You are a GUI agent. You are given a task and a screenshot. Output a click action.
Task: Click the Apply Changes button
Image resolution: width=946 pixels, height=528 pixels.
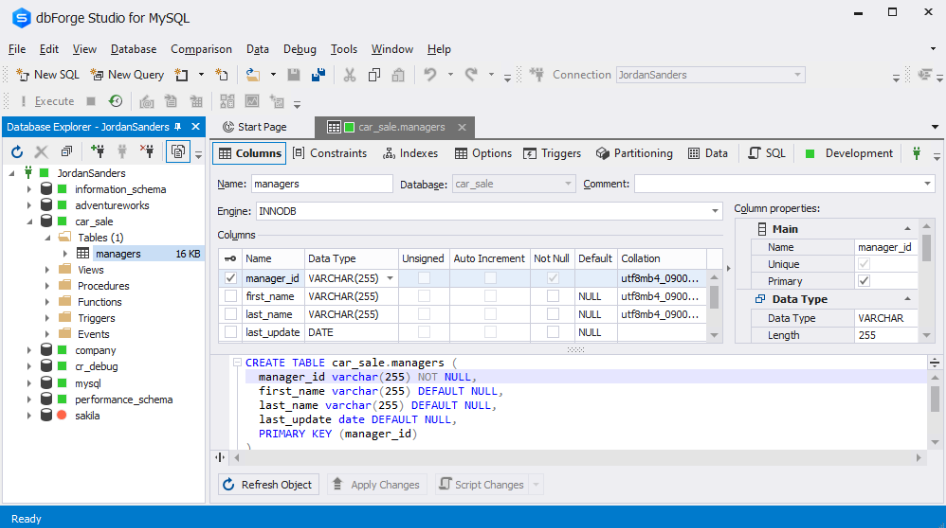[x=376, y=485]
